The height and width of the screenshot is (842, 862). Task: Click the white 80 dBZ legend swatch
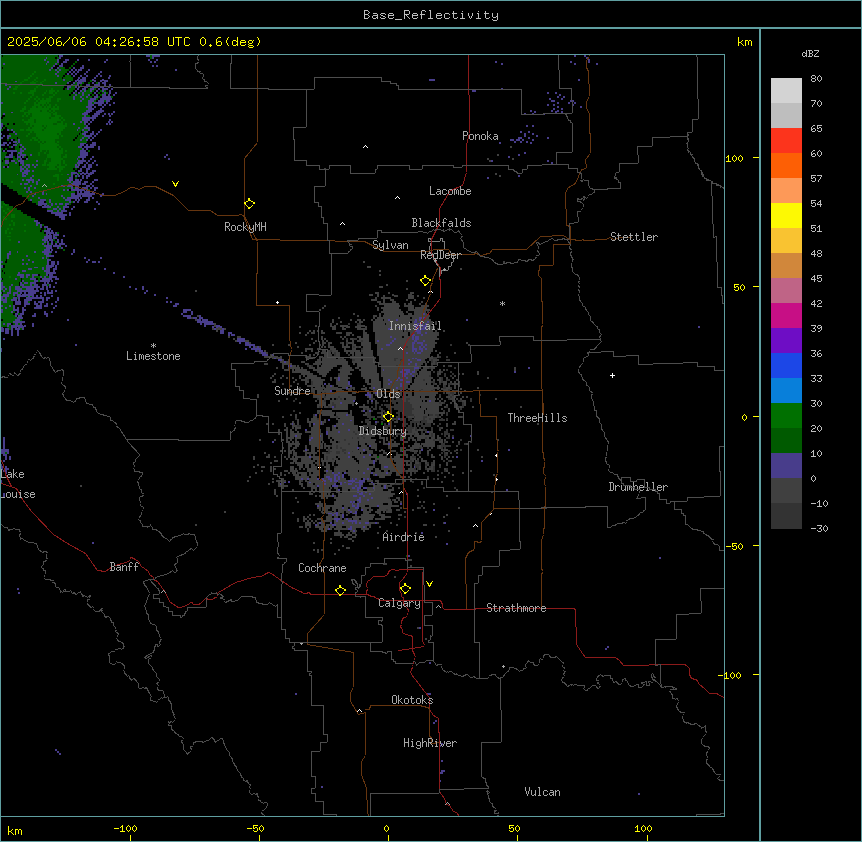pos(786,91)
